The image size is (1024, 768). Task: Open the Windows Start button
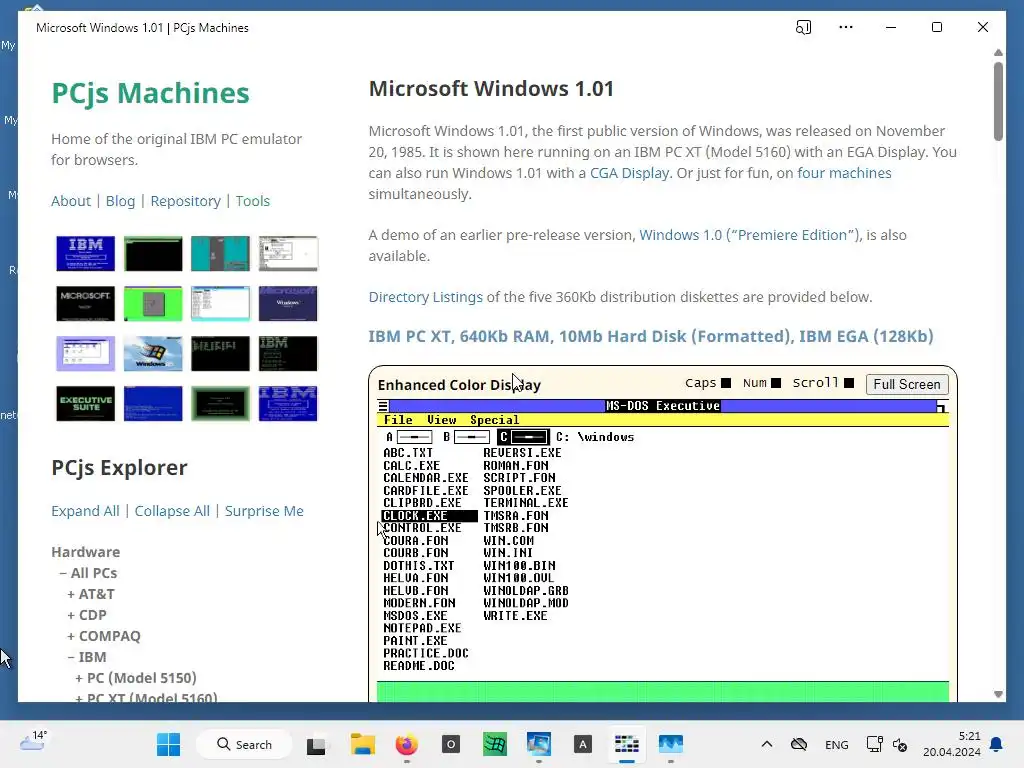tap(168, 744)
